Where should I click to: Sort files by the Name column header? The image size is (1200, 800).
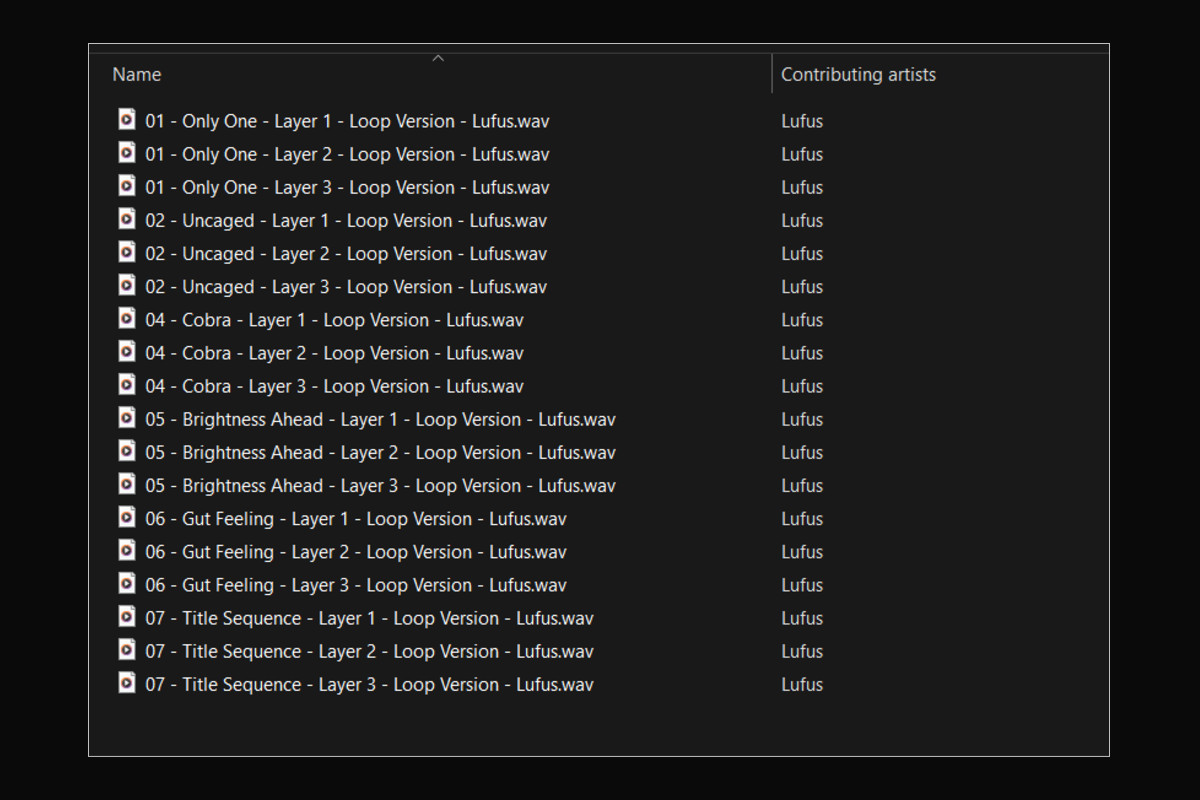pos(137,75)
